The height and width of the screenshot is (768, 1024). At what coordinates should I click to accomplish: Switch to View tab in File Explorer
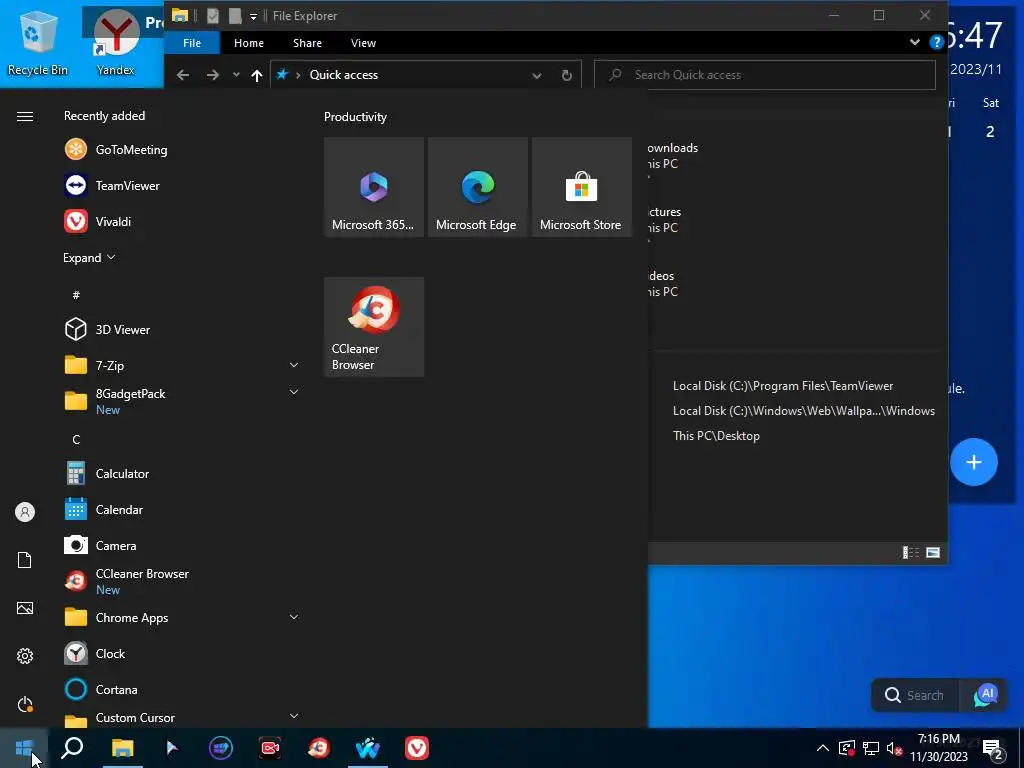(363, 43)
